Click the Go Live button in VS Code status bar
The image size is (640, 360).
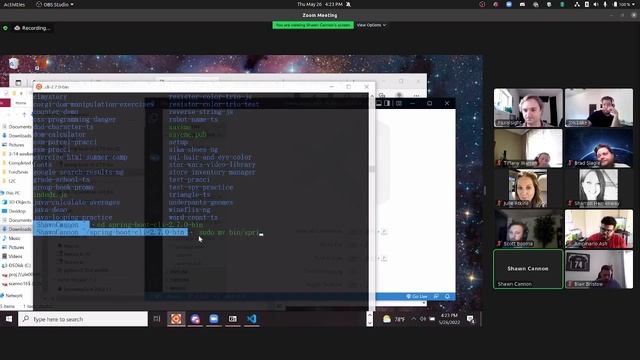tap(417, 296)
